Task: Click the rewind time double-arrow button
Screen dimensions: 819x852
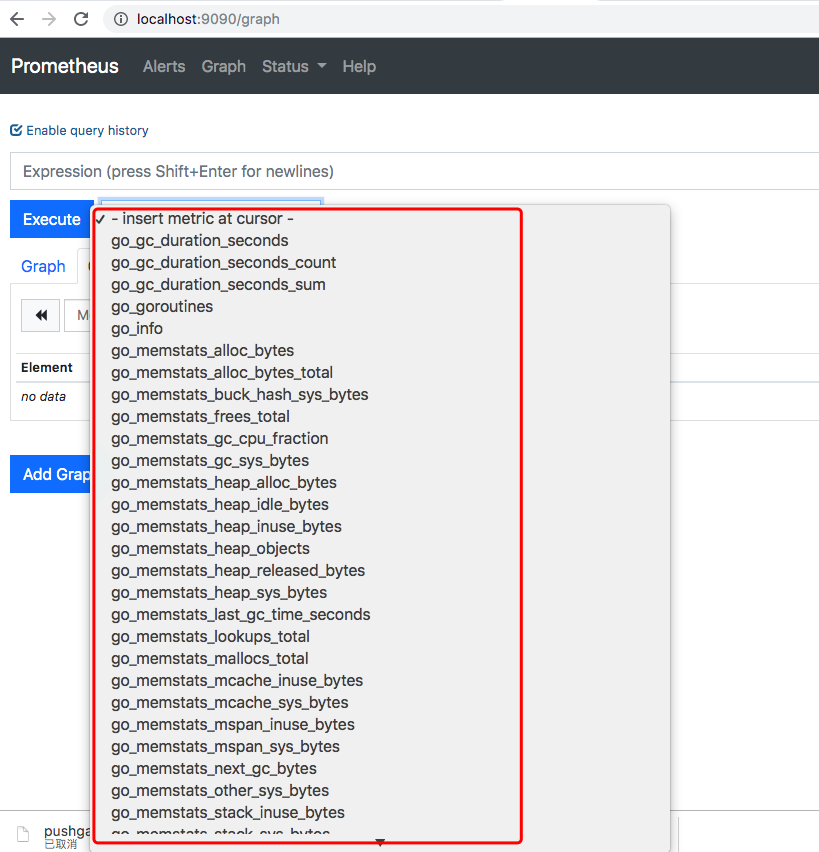Action: pos(41,315)
